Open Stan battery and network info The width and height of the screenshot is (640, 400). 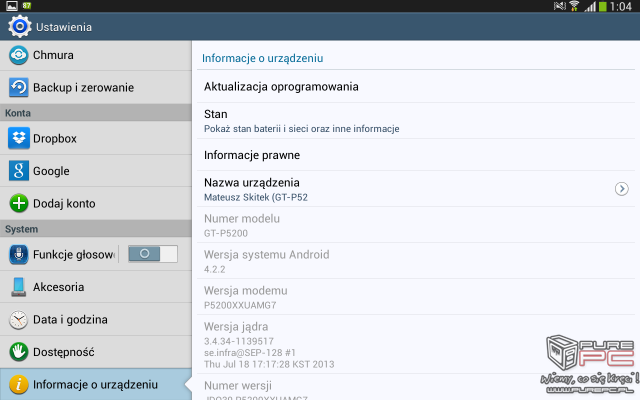pos(416,121)
